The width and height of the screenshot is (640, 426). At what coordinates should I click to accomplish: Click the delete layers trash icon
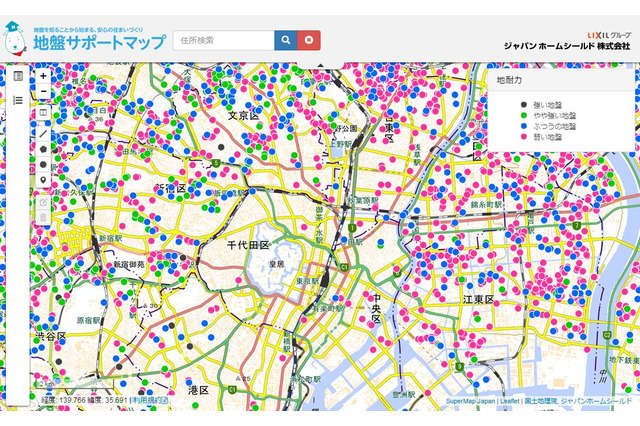(43, 217)
